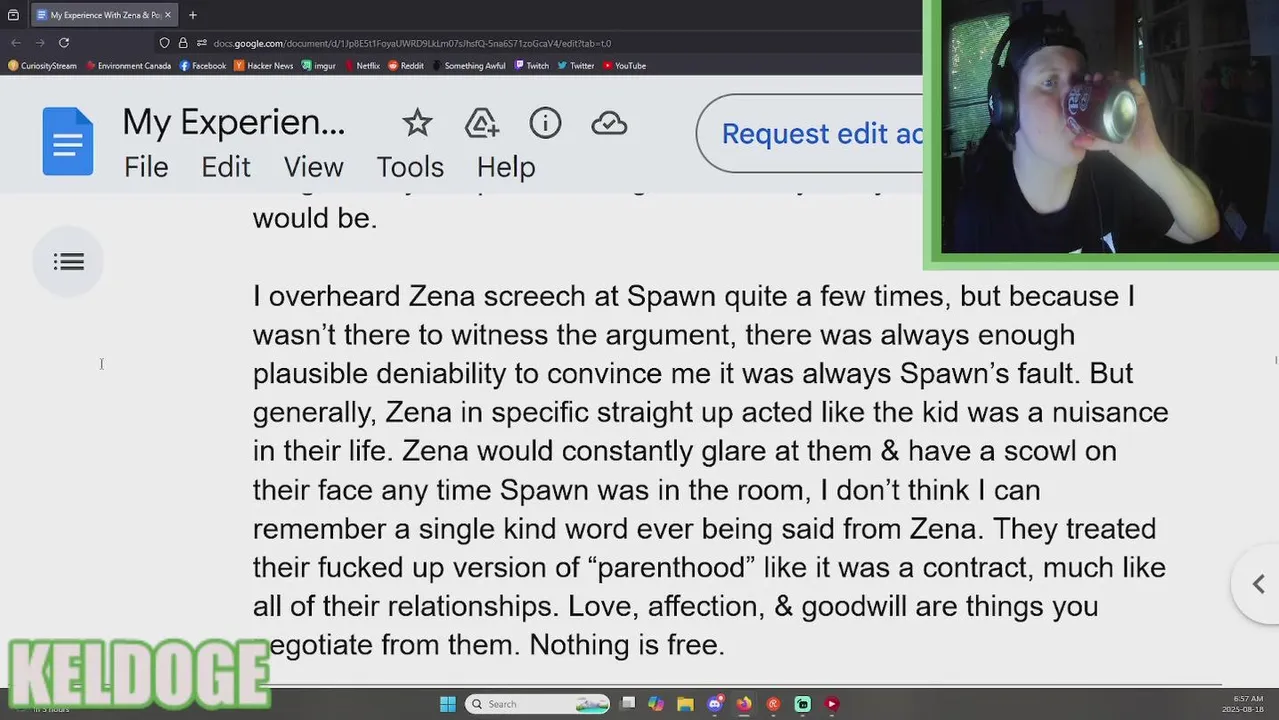Viewport: 1279px width, 720px height.
Task: Expand the side panel chevron arrow
Action: 1258,585
